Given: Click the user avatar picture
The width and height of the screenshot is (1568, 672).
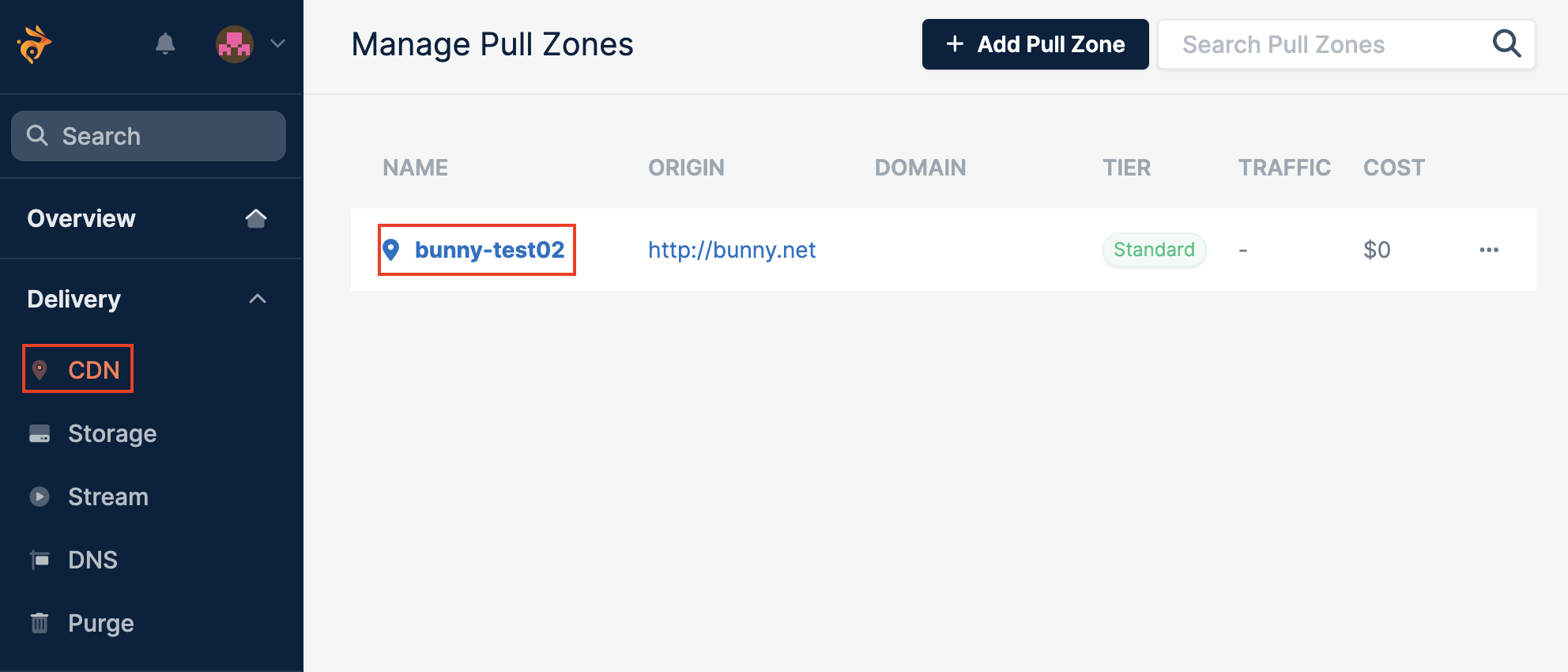Looking at the screenshot, I should [x=235, y=44].
